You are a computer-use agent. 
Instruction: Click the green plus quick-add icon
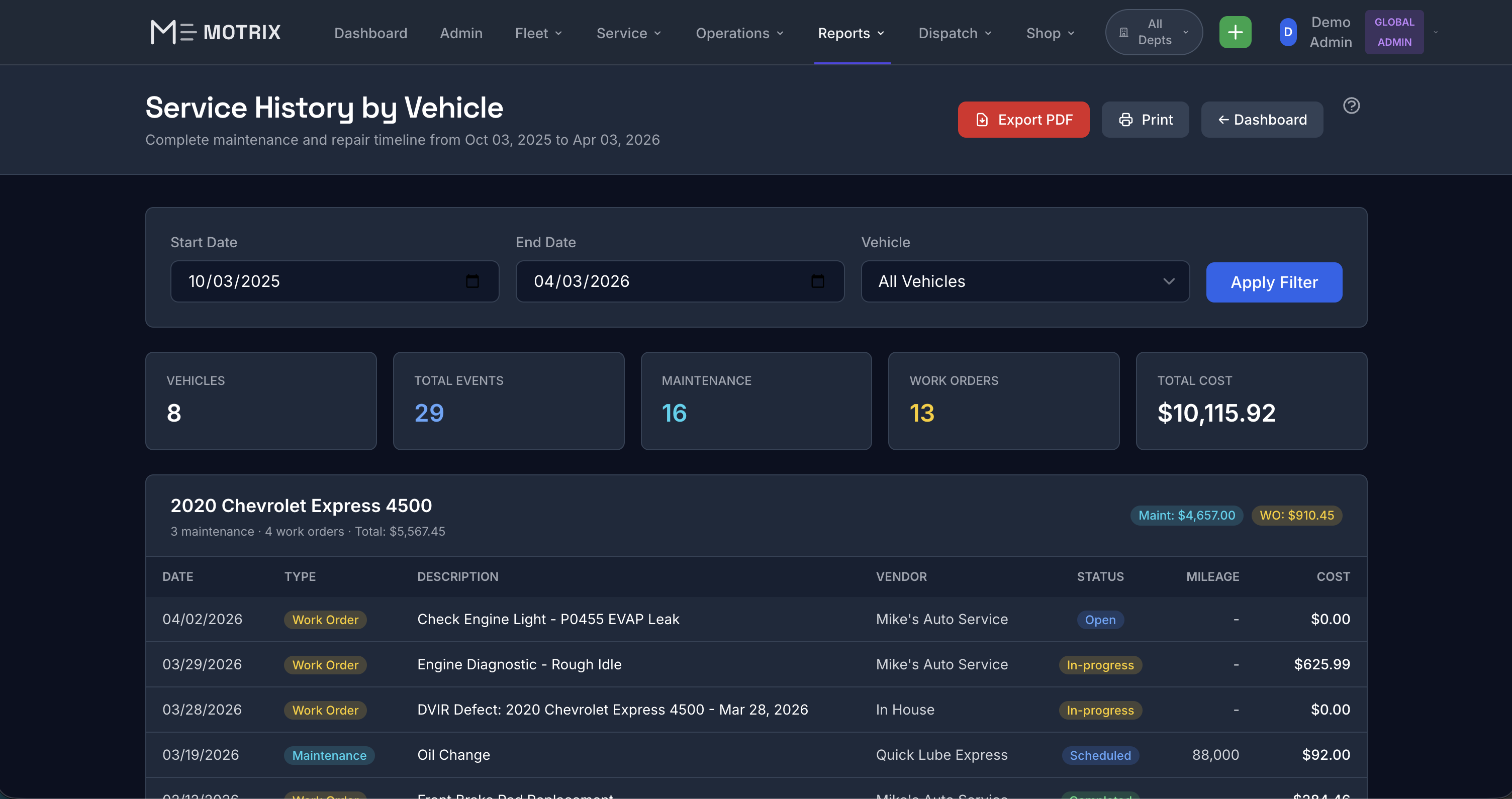tap(1235, 32)
